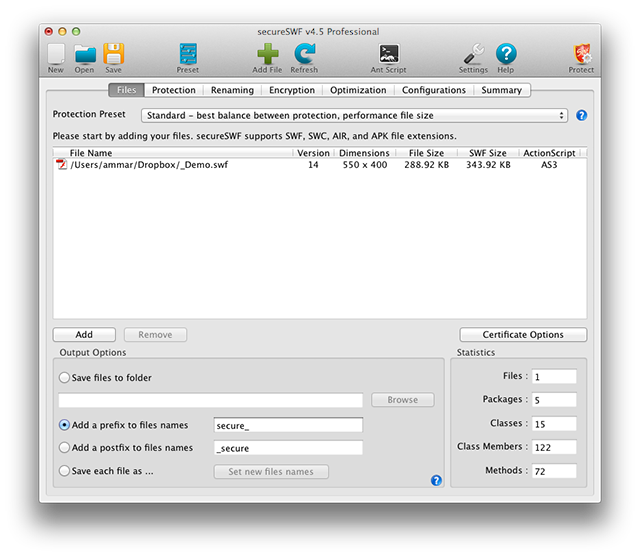
Task: Select the _Demo.swf file row
Action: click(x=148, y=165)
